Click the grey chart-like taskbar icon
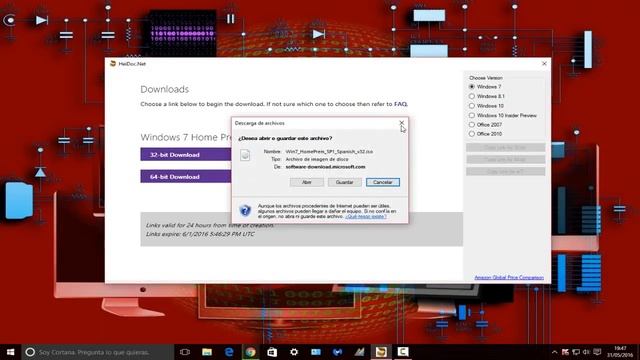Screen dimensions: 640x360 pos(359,352)
